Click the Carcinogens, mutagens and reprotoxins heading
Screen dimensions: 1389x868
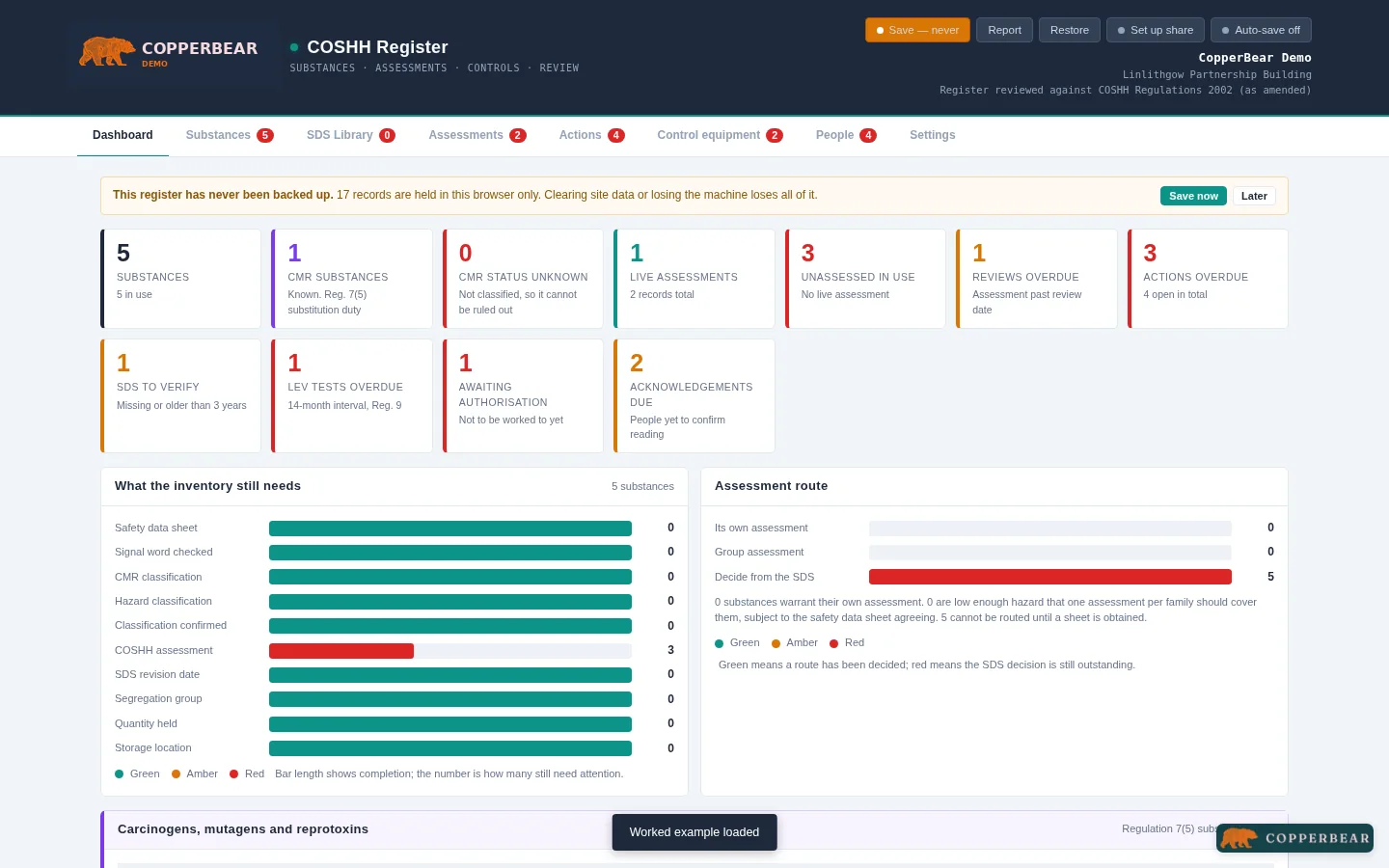[x=243, y=829]
